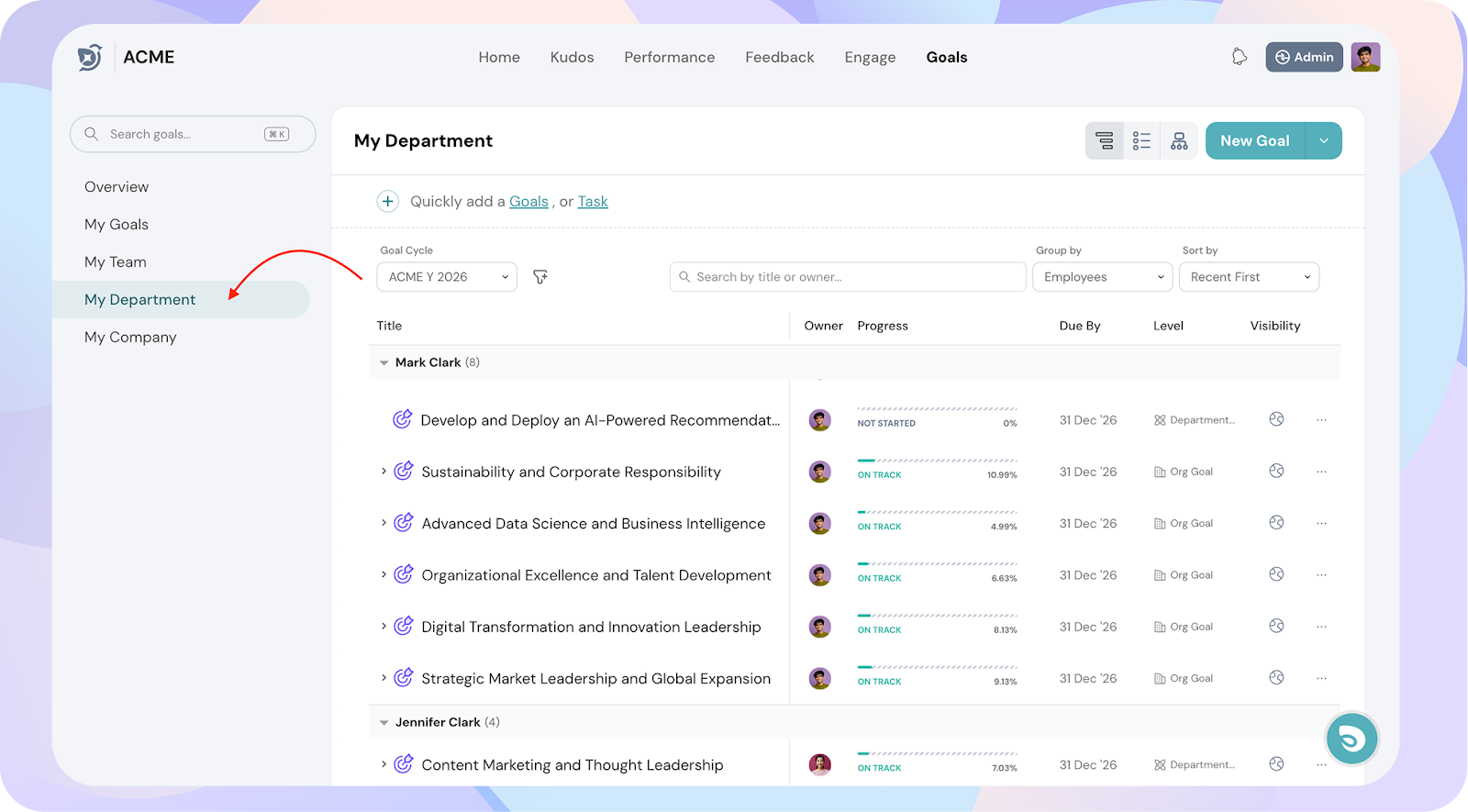Click visibility icon for Strategic Market Leadership row
Screen dimensions: 1468x812
point(1276,677)
